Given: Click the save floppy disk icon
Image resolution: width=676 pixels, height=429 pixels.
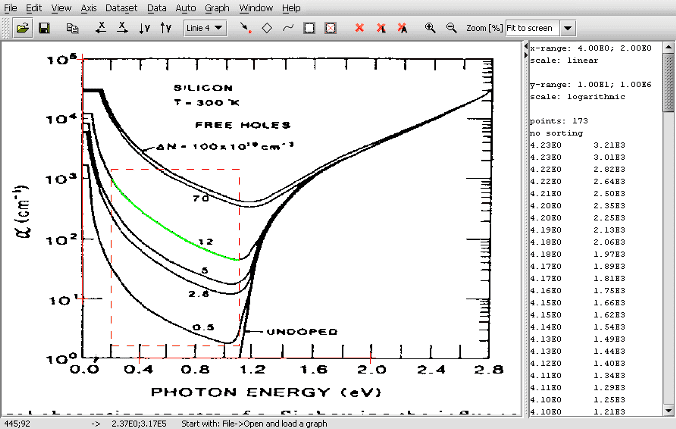Looking at the screenshot, I should [x=44, y=28].
